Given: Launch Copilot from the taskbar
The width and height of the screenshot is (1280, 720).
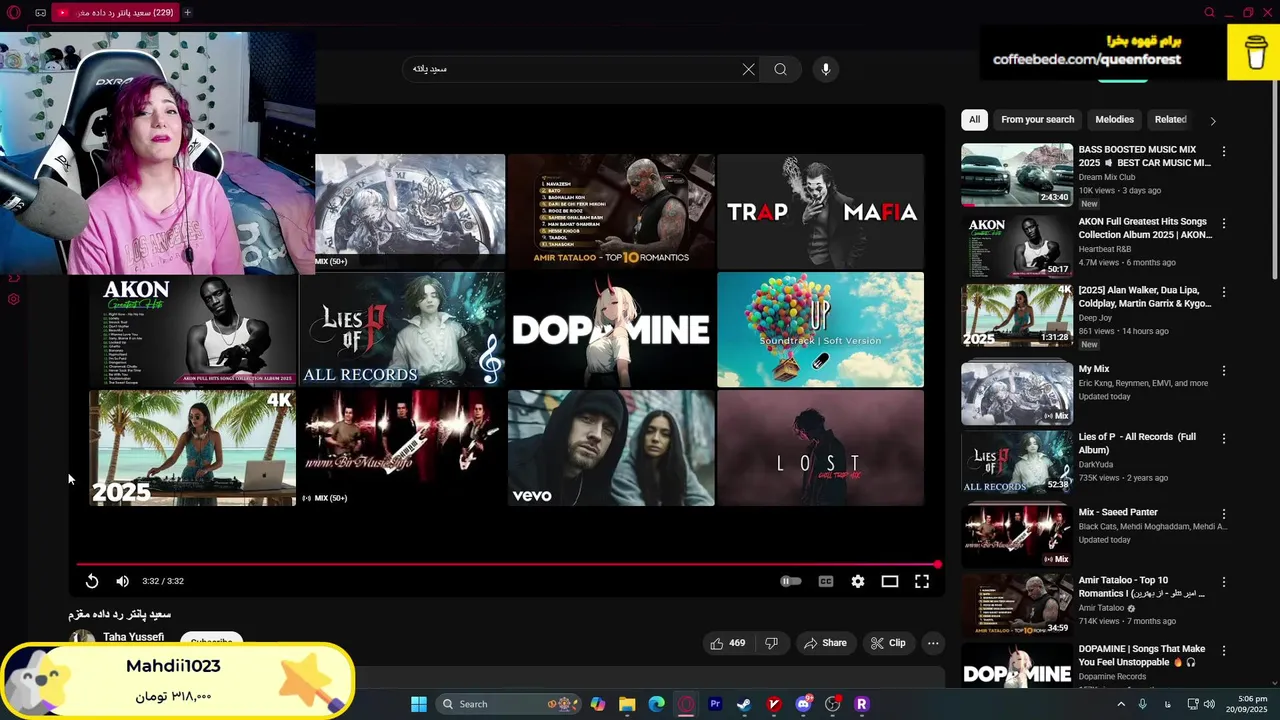Looking at the screenshot, I should point(598,704).
